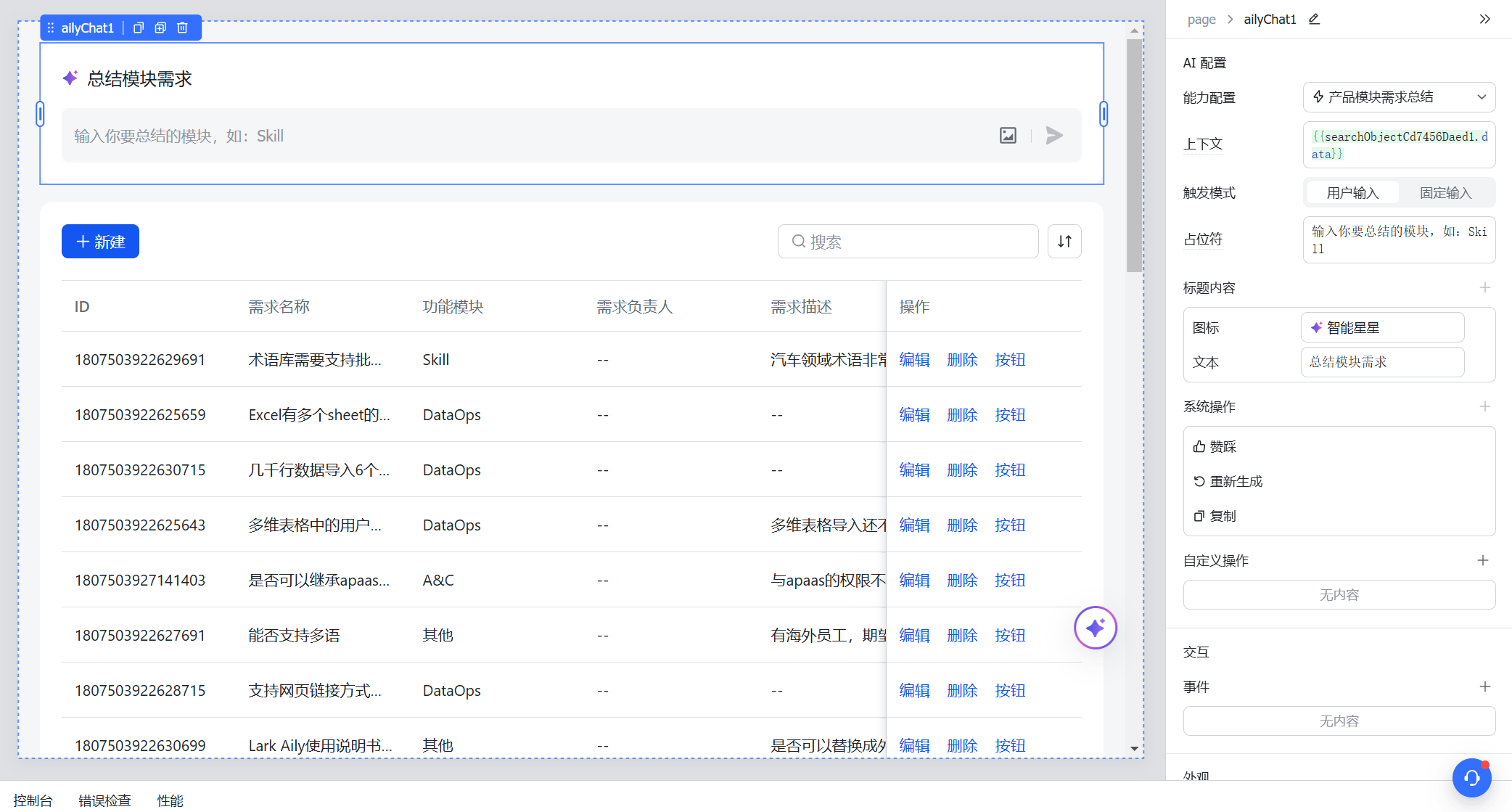The image size is (1512, 812).
Task: Duplicate the ailyChat1 component
Action: pos(160,28)
